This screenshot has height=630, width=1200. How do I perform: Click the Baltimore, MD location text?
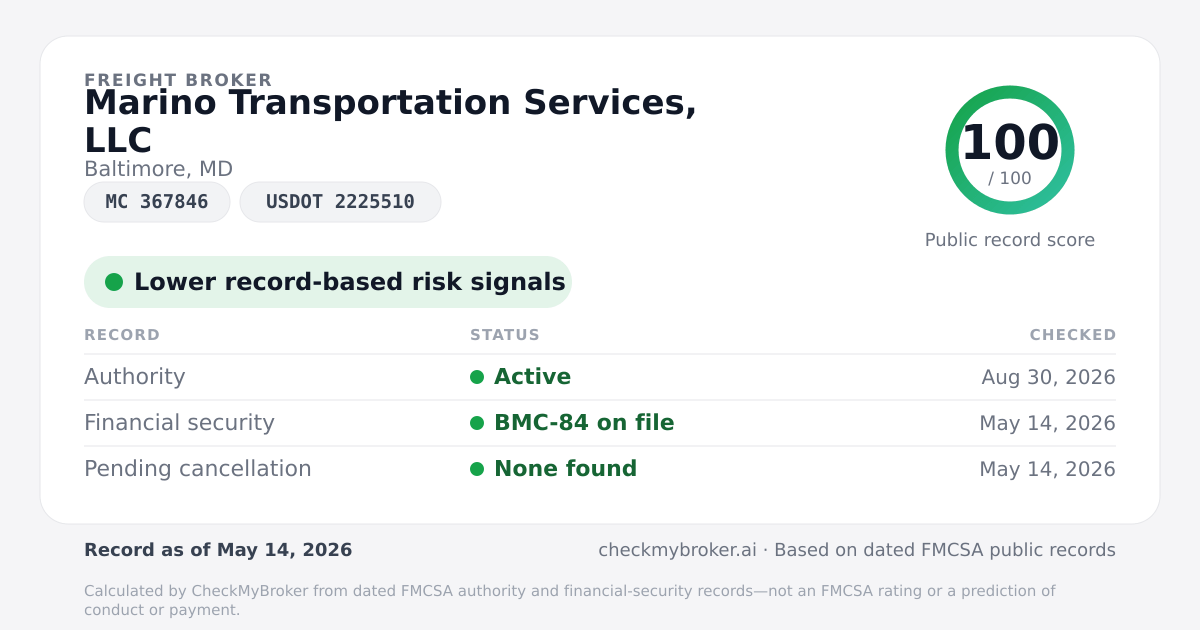pyautogui.click(x=158, y=169)
